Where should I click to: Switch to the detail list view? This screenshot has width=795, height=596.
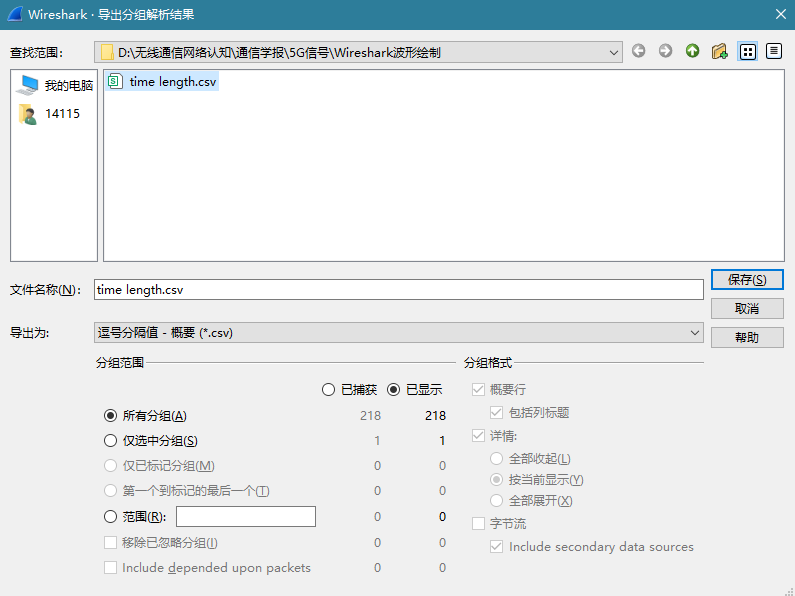(774, 51)
